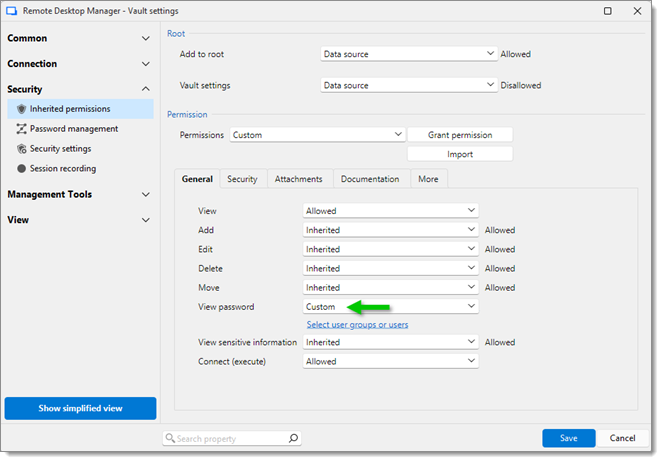Image resolution: width=662 pixels, height=462 pixels.
Task: Click the Security settings shield-gear icon
Action: (22, 149)
